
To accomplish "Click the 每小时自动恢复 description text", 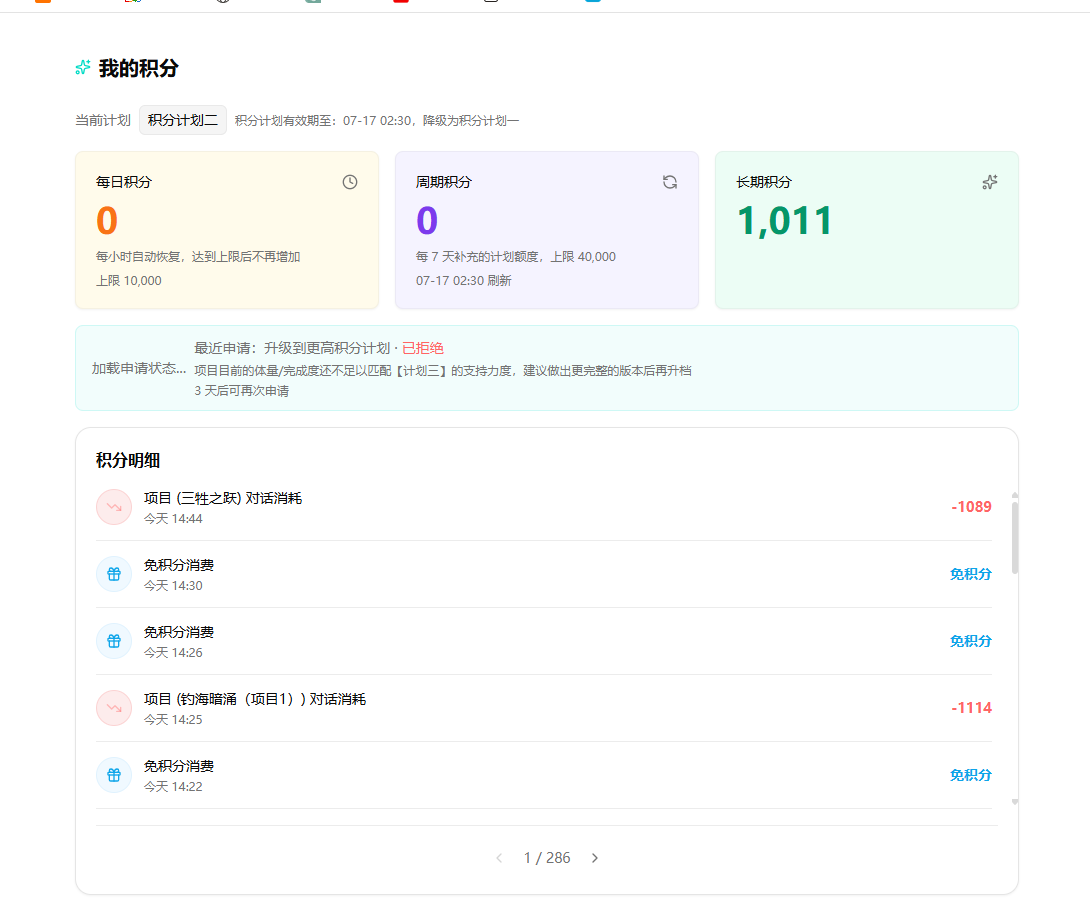I will [x=198, y=256].
